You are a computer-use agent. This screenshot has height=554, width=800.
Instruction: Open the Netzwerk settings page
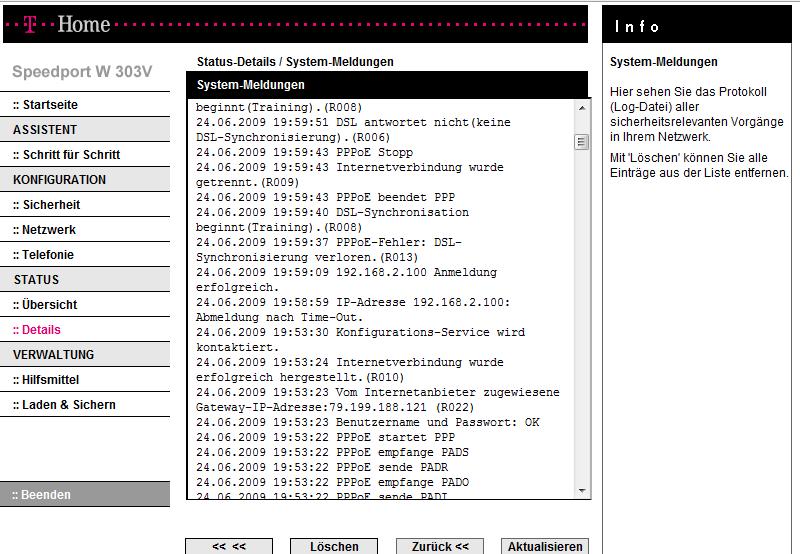click(x=44, y=230)
